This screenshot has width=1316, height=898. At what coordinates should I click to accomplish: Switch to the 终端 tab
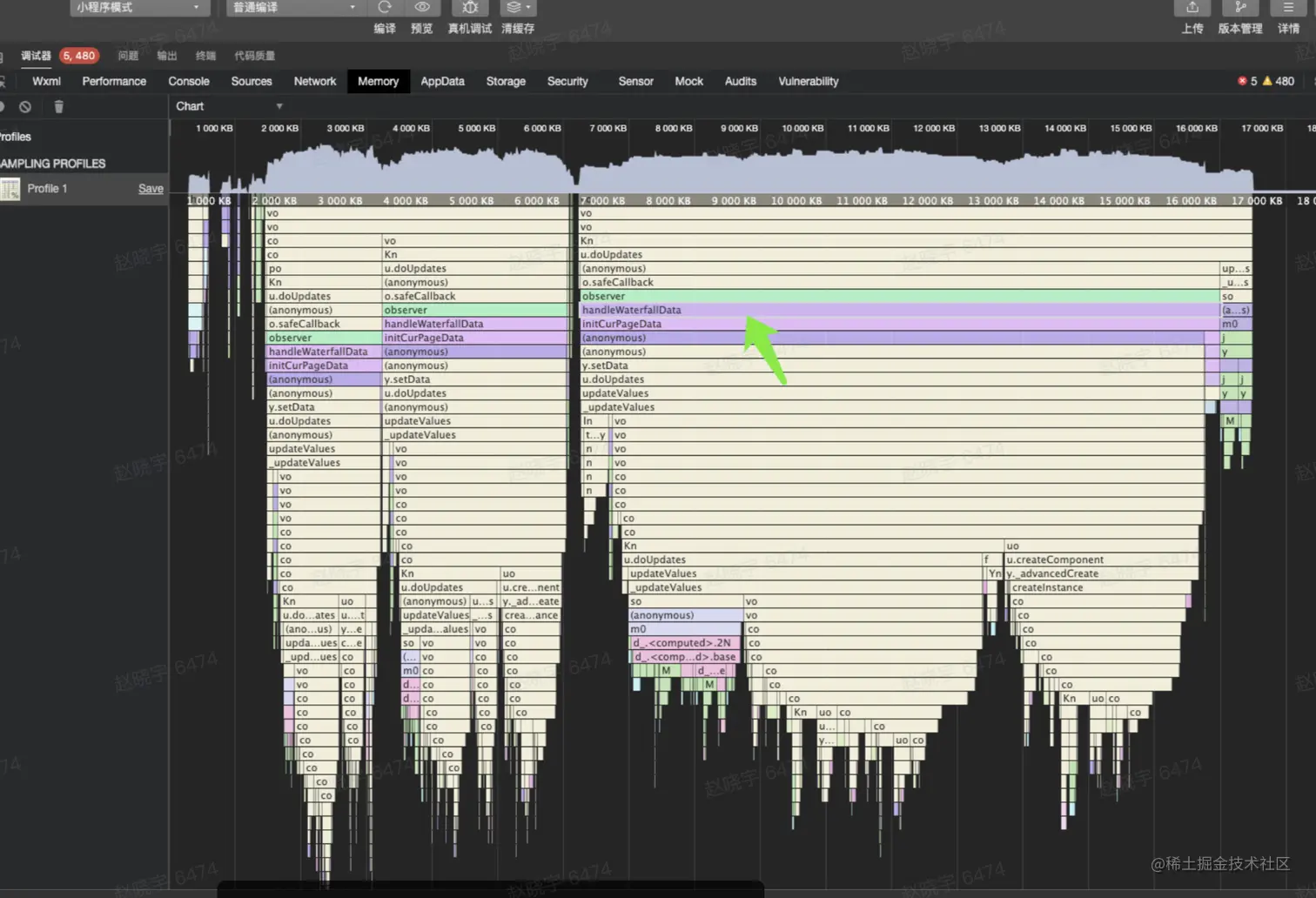(x=205, y=56)
